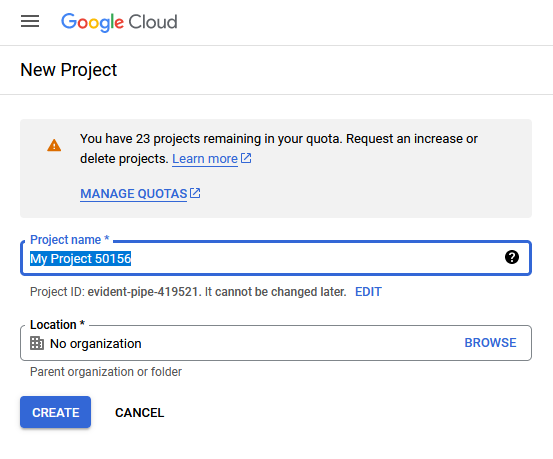Click the Parent organization or folder hint
The height and width of the screenshot is (459, 553).
pos(106,372)
